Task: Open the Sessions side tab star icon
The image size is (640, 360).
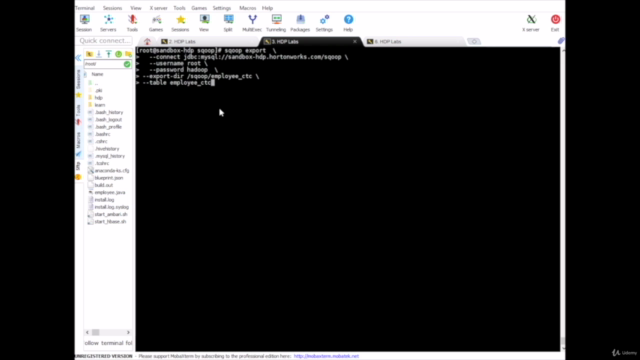Action: (x=78, y=95)
